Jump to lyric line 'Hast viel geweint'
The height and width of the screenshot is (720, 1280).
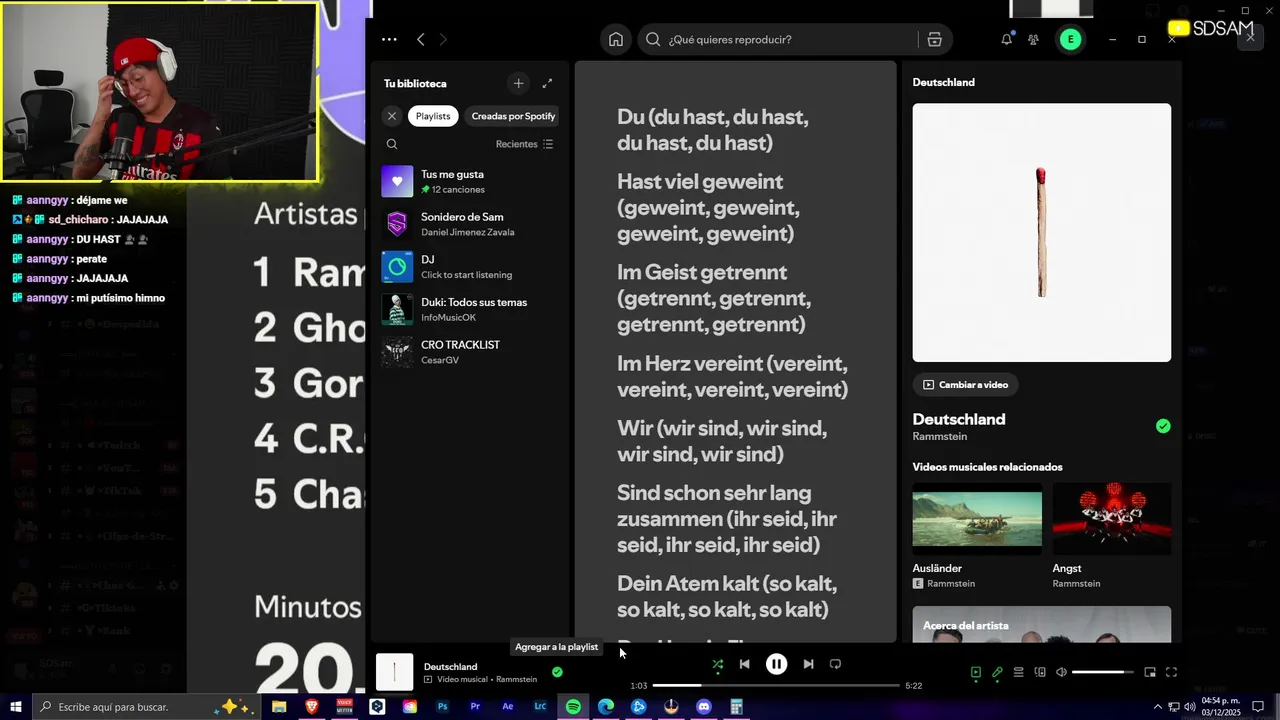[x=708, y=208]
